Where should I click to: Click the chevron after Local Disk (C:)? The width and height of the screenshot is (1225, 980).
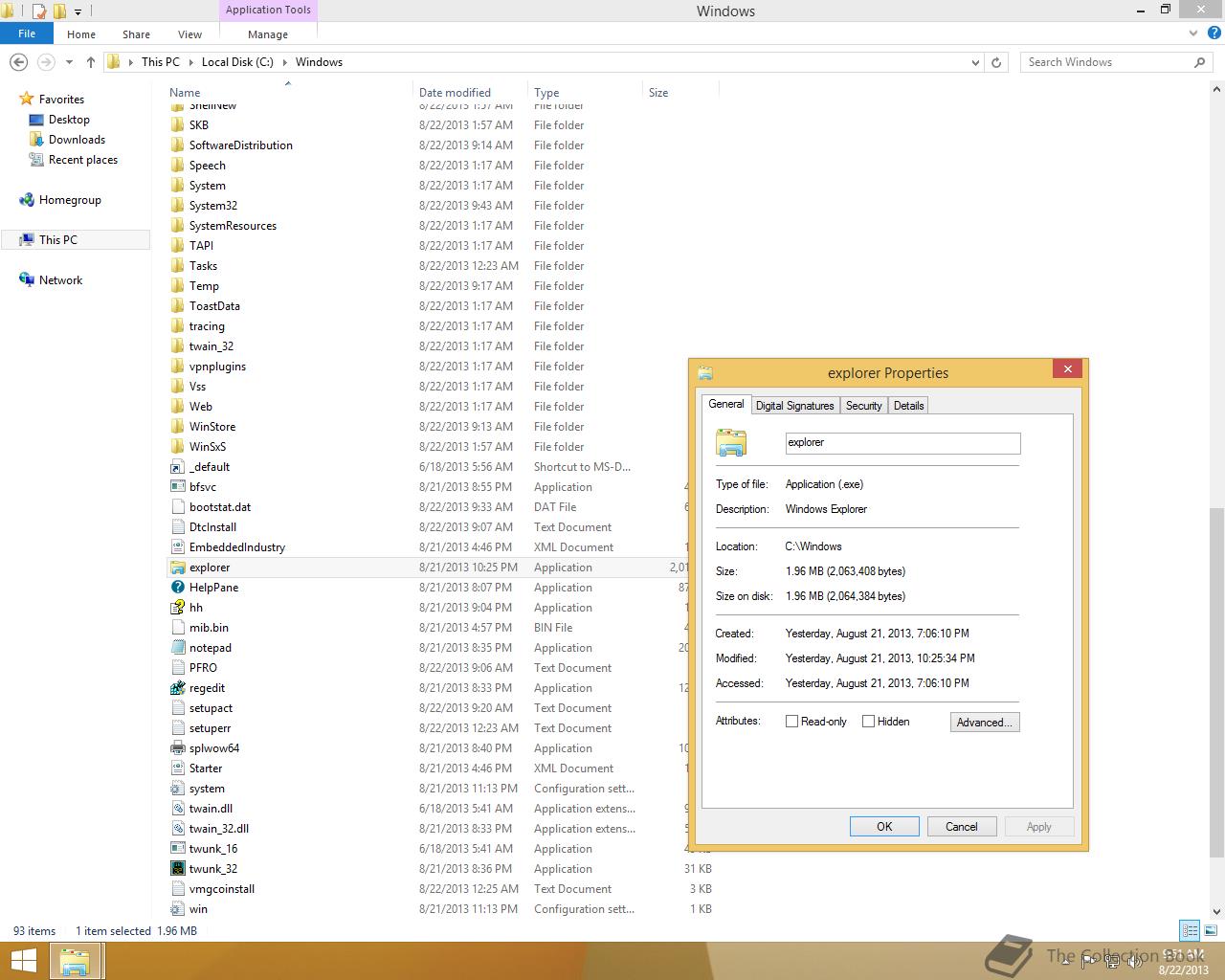coord(284,62)
